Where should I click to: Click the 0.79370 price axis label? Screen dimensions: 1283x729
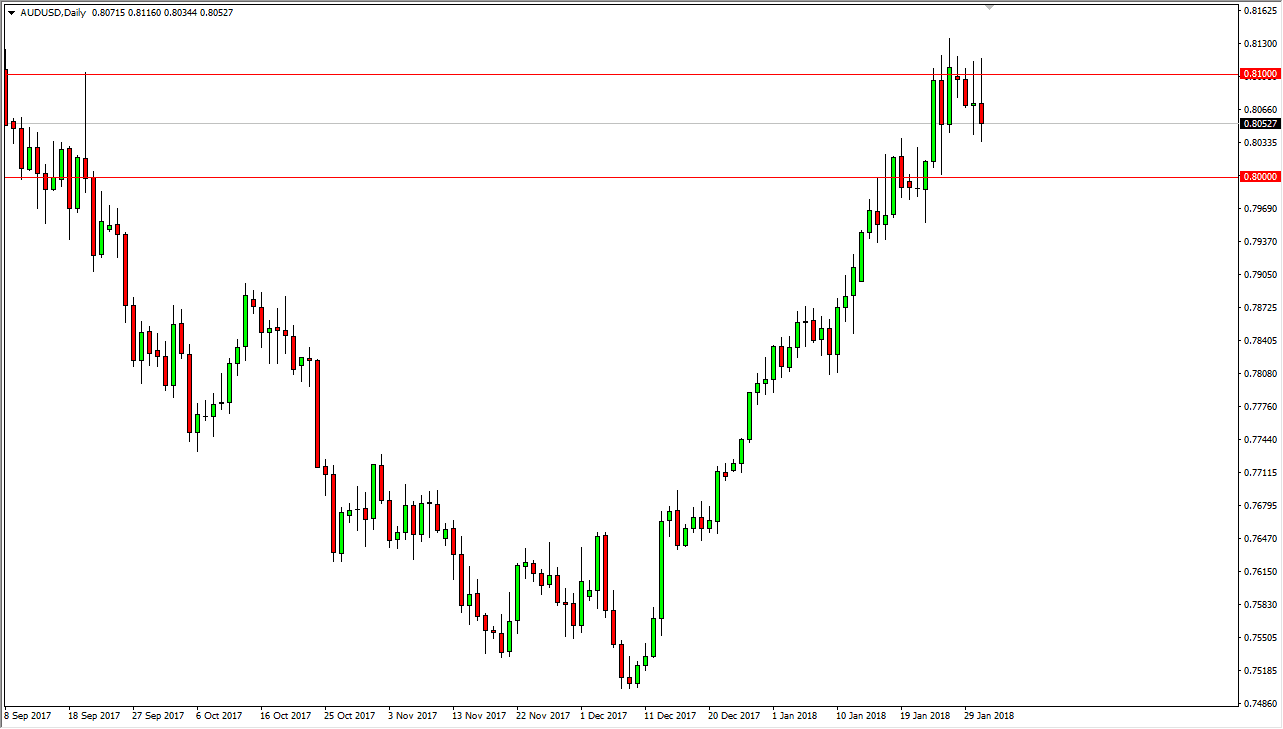pyautogui.click(x=1259, y=242)
